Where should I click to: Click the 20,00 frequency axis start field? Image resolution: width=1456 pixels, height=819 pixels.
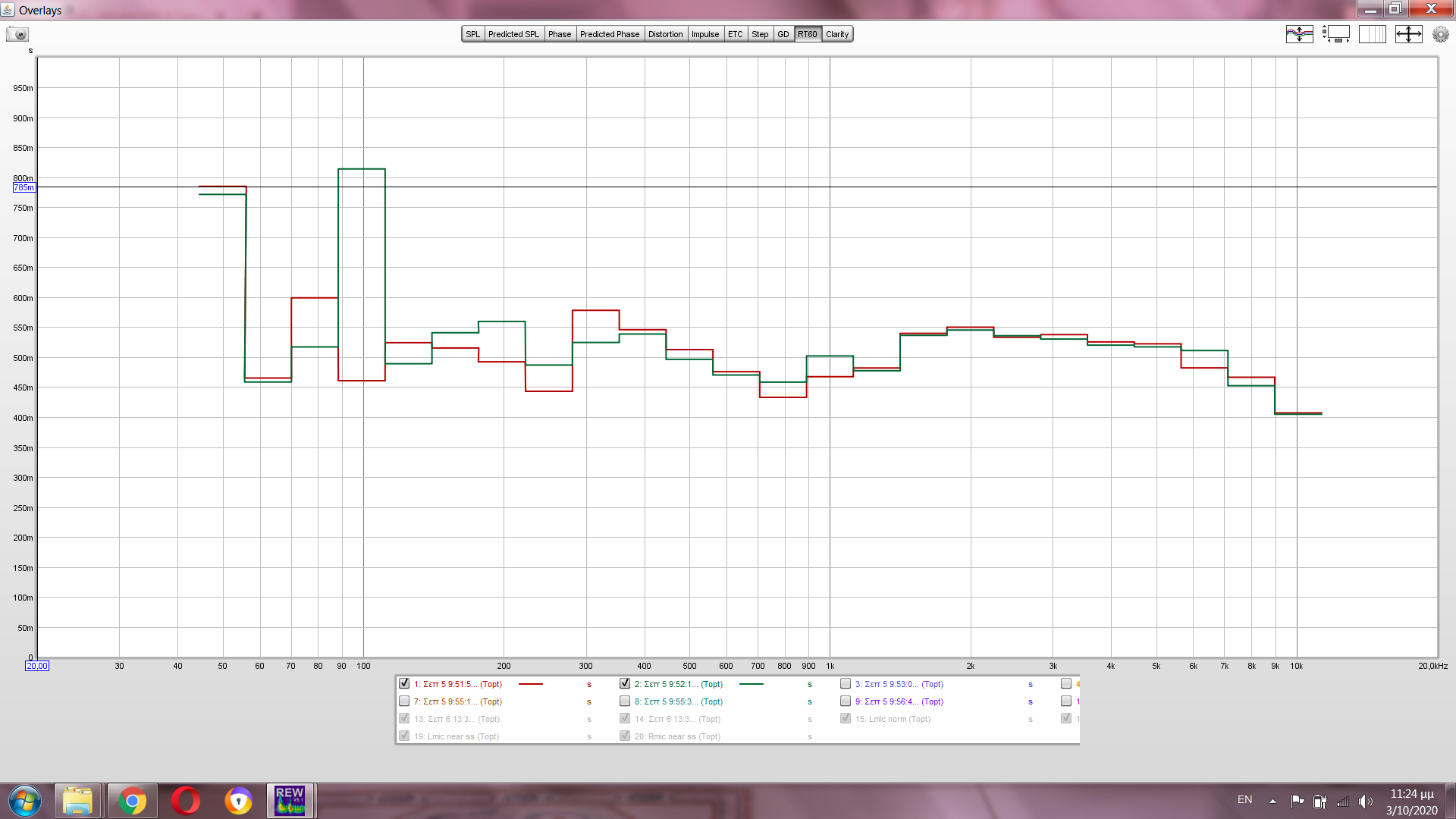point(36,666)
